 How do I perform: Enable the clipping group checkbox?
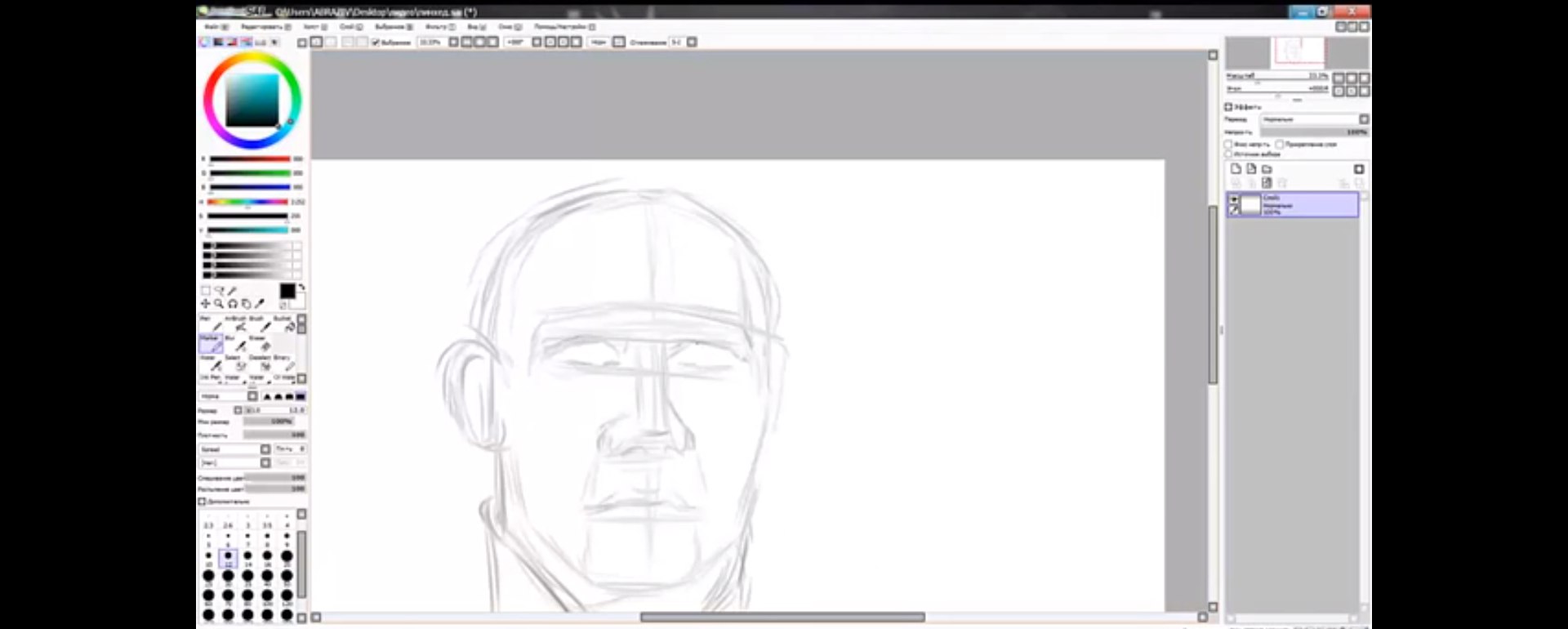click(1280, 144)
